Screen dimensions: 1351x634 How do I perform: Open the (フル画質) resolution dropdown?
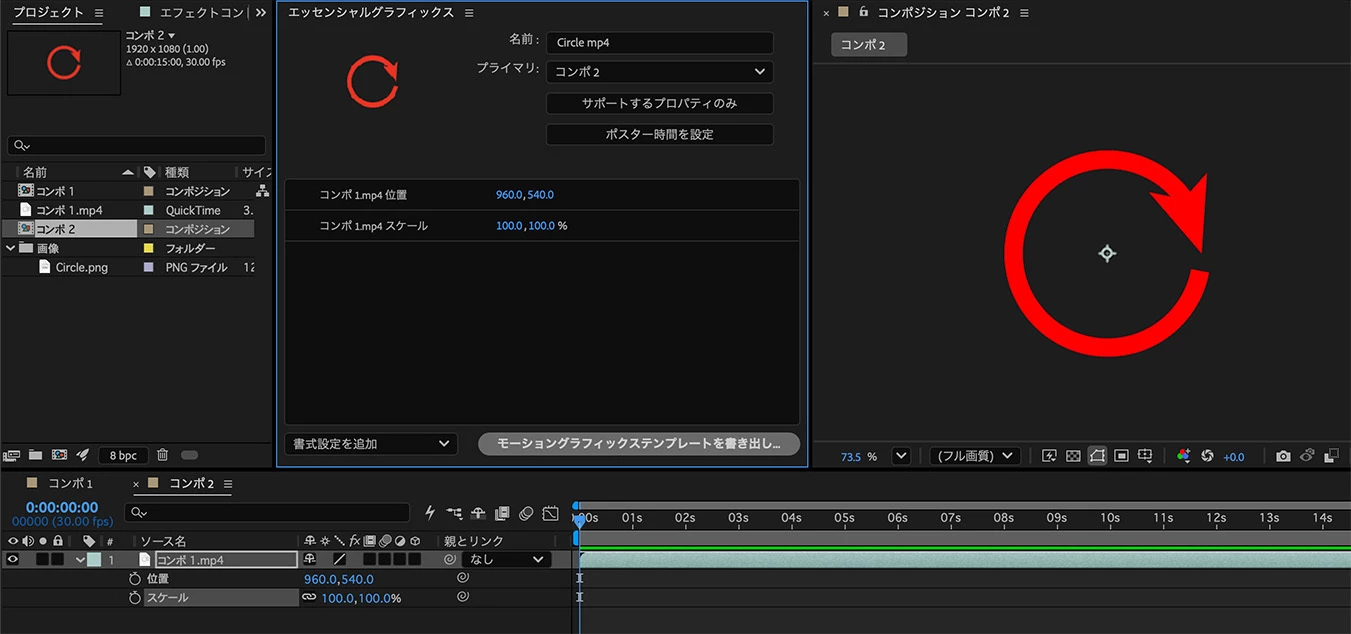[974, 456]
